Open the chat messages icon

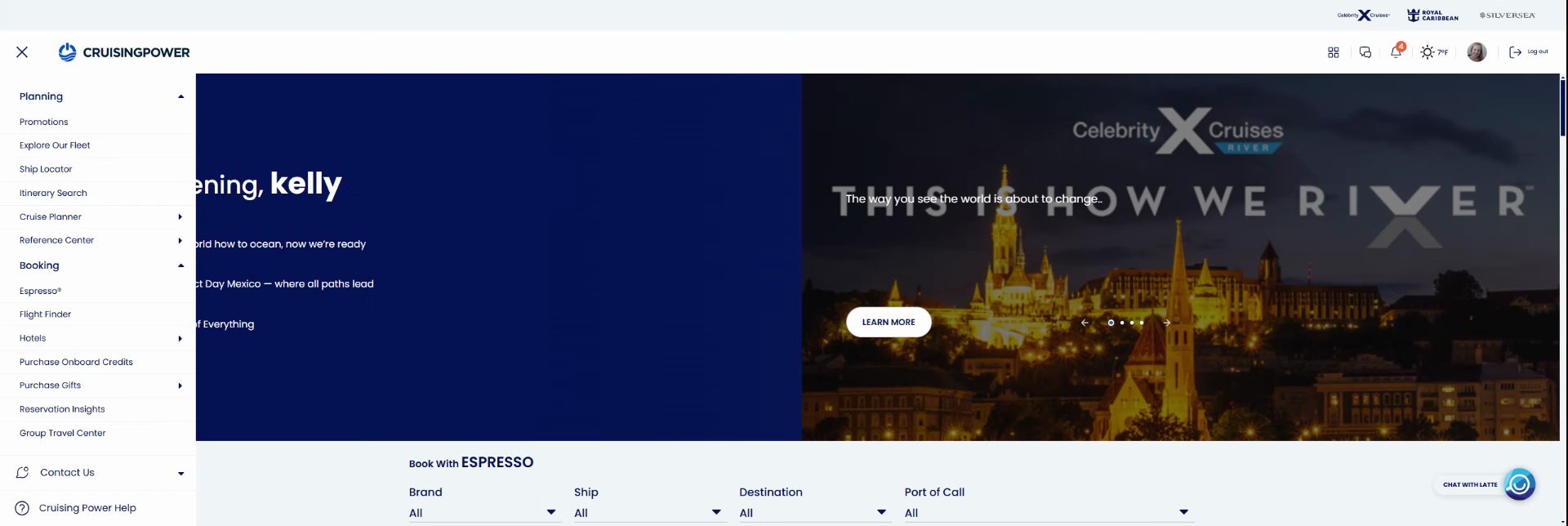pyautogui.click(x=1365, y=52)
